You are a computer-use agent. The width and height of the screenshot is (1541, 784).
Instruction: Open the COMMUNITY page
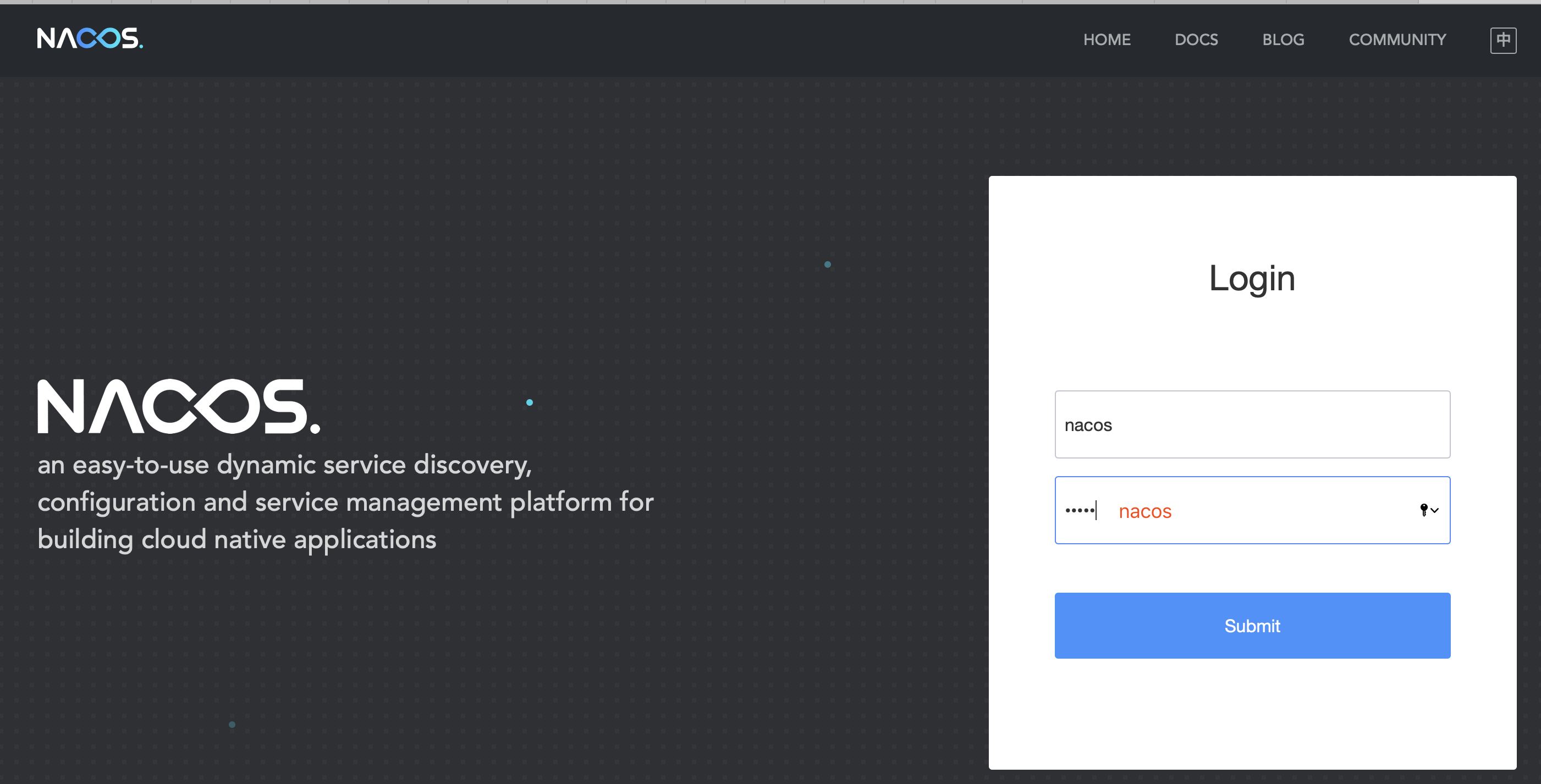[1398, 40]
